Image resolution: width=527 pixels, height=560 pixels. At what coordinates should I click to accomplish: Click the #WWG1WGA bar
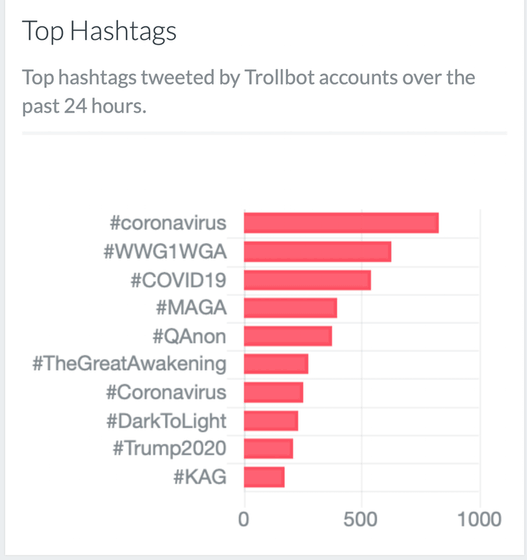318,251
